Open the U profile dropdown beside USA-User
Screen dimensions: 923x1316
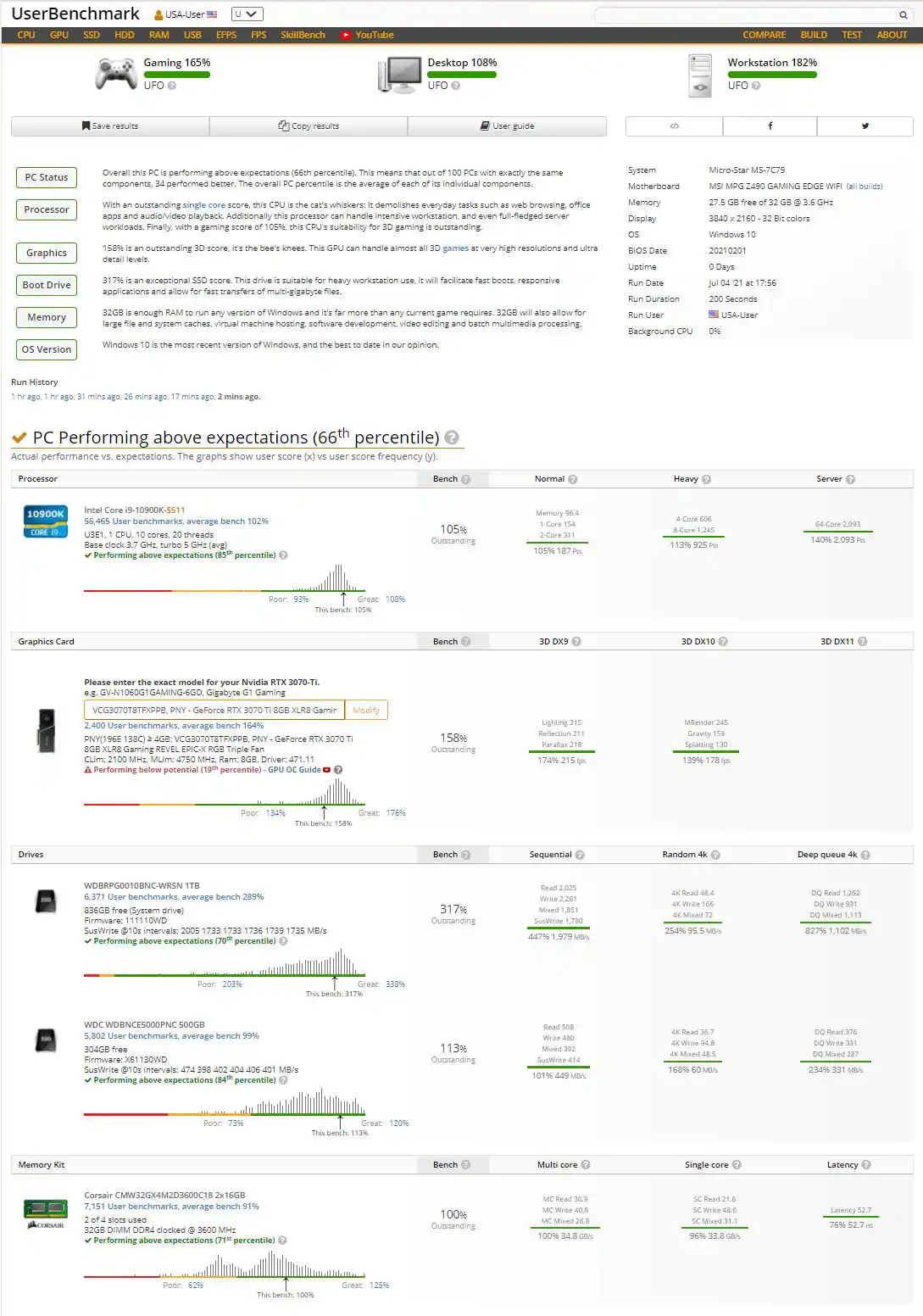coord(248,14)
